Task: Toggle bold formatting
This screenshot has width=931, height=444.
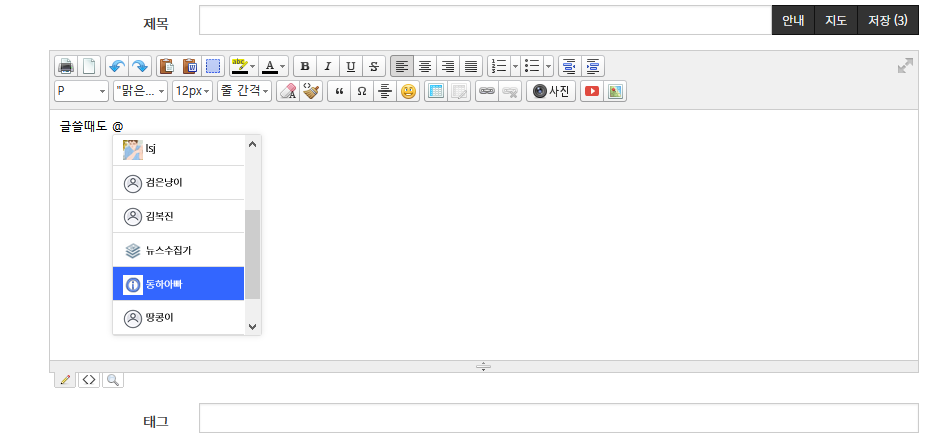Action: [x=305, y=67]
